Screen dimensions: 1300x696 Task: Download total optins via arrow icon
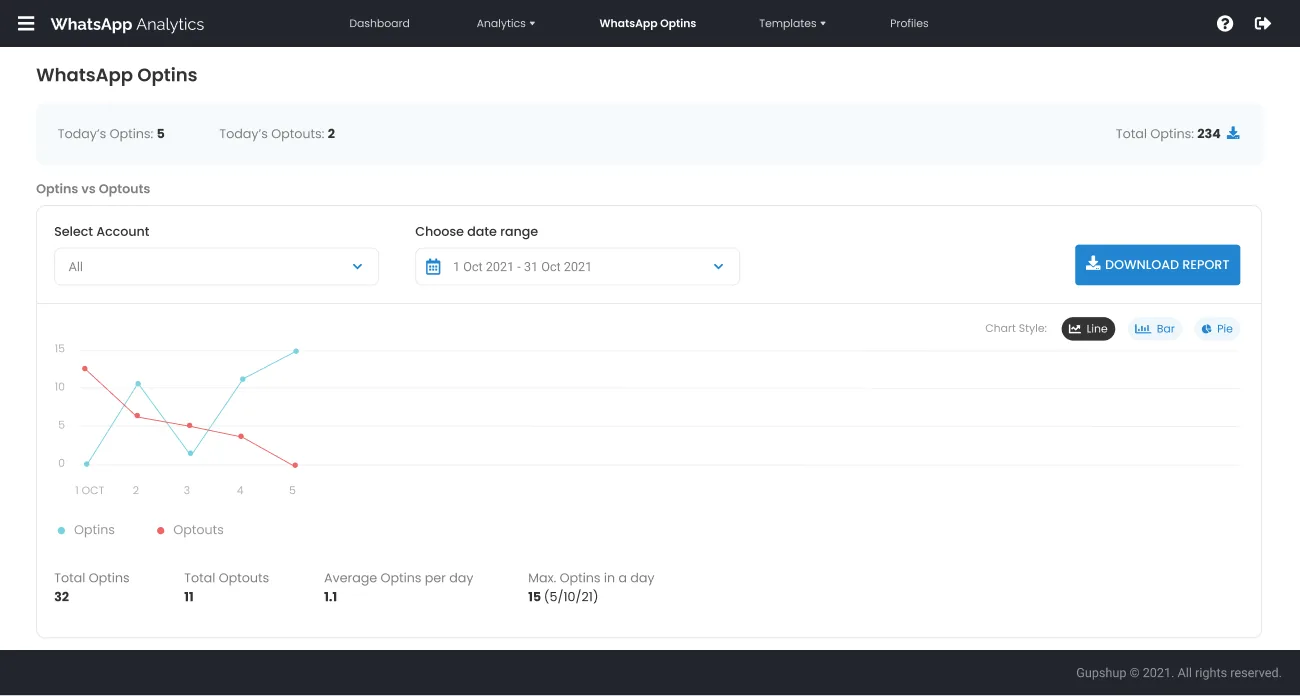click(1233, 133)
